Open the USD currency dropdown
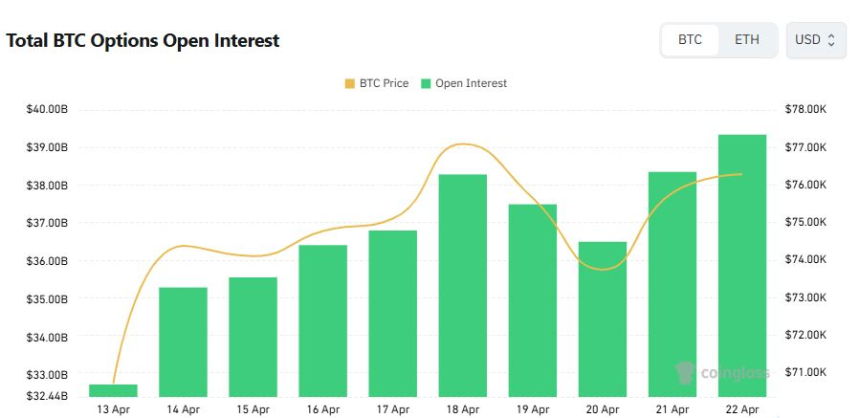The image size is (860, 418). click(x=815, y=40)
